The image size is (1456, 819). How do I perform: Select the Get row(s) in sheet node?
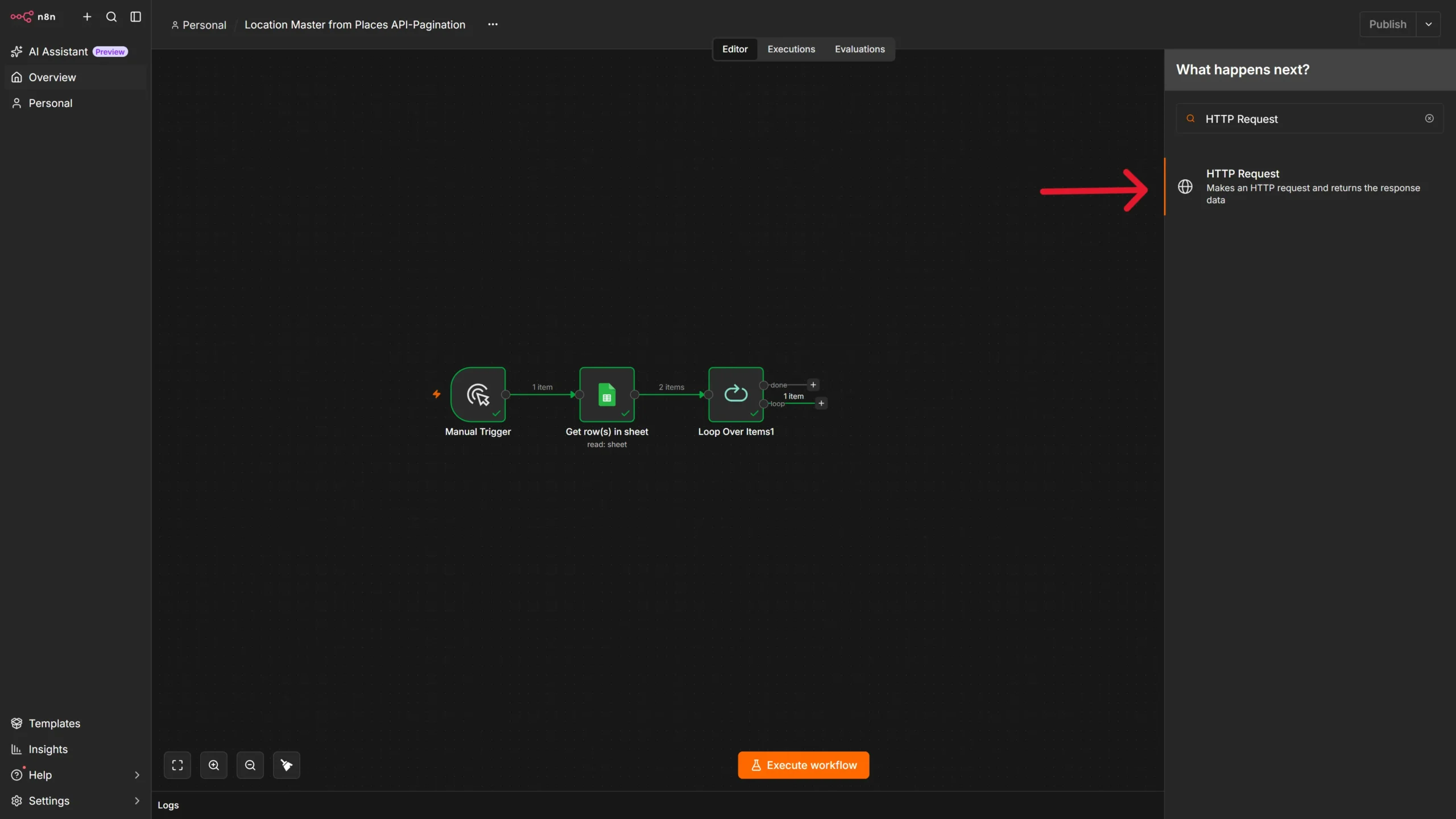tap(607, 394)
